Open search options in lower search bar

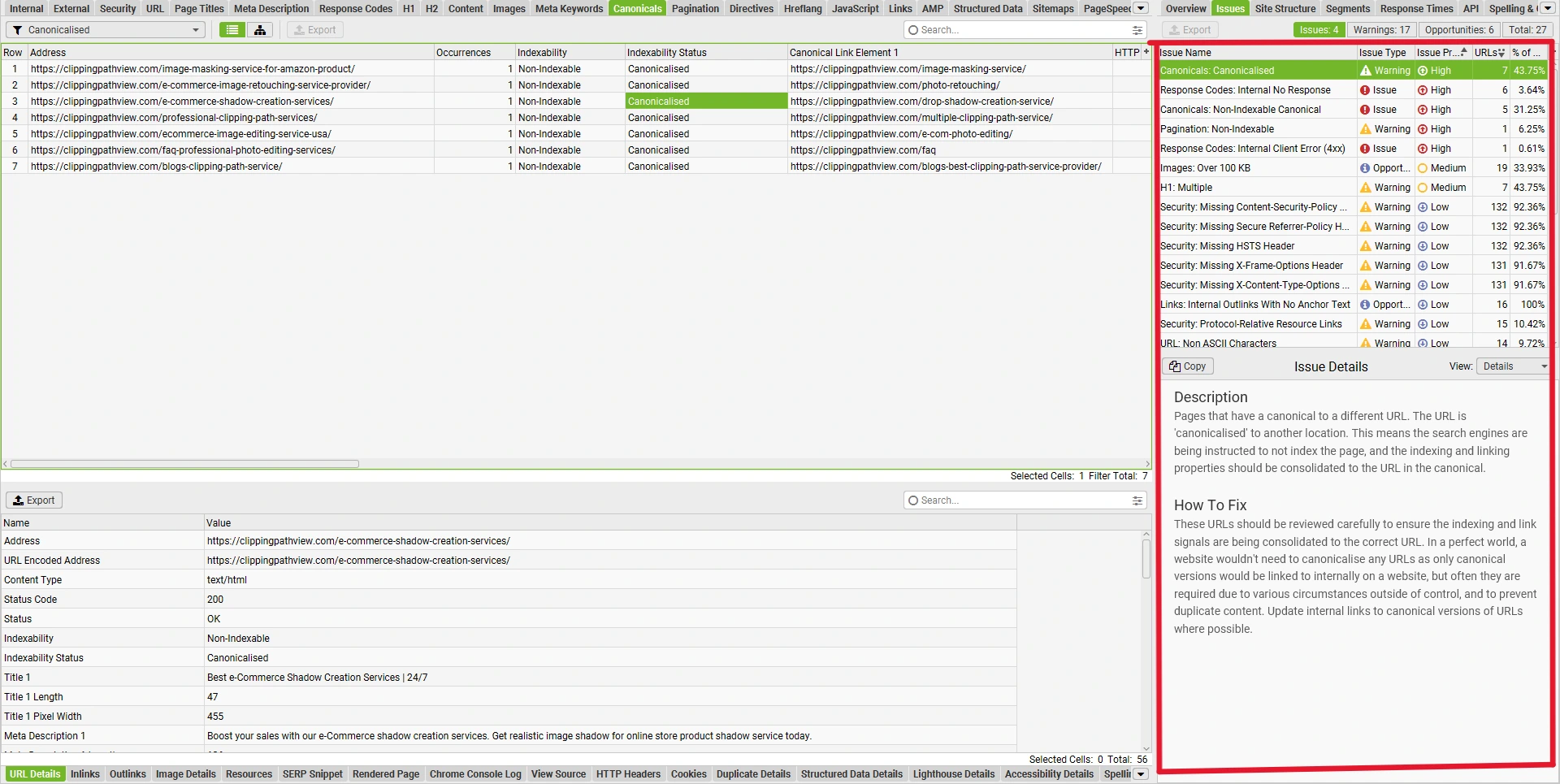pos(1137,500)
